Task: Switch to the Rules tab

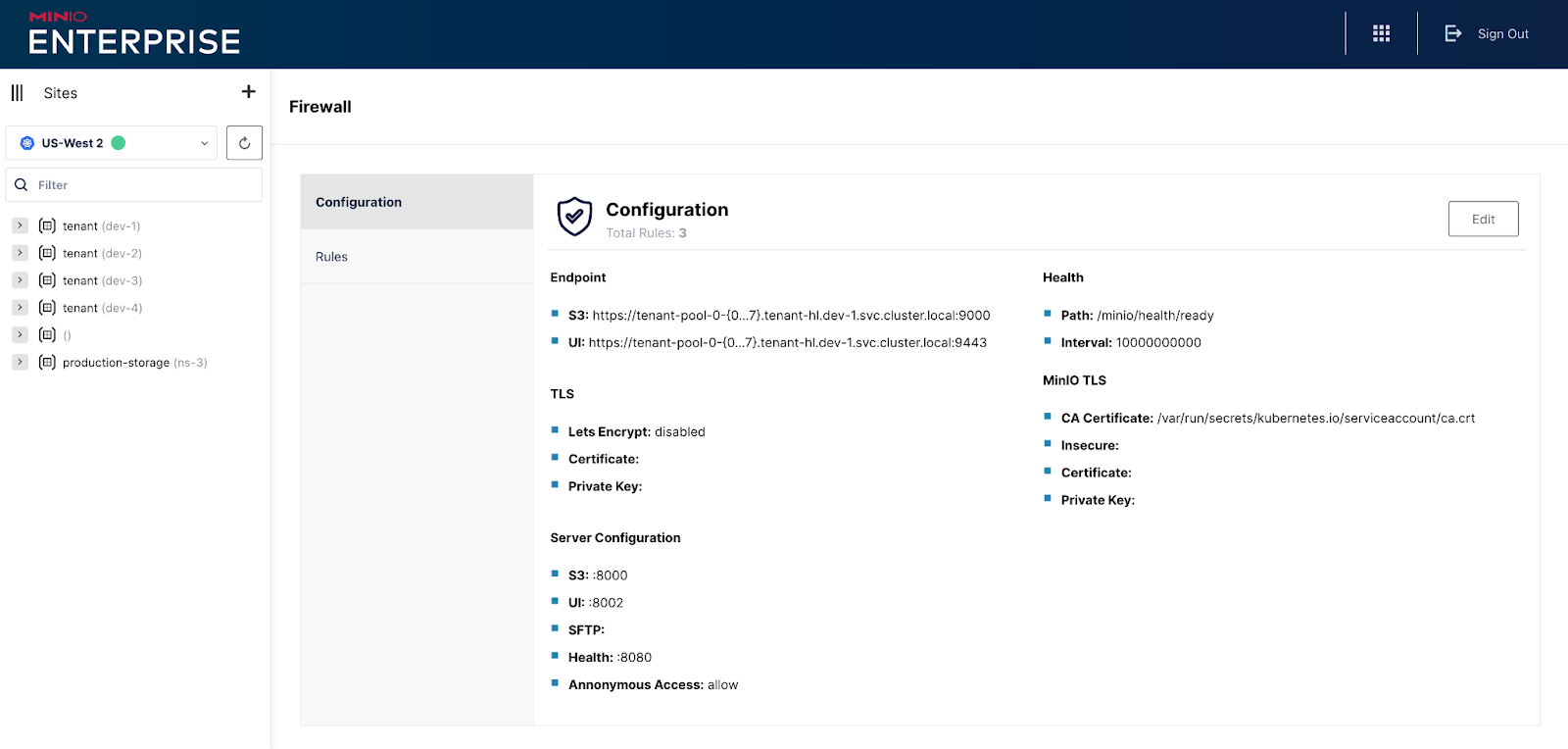Action: (x=332, y=257)
